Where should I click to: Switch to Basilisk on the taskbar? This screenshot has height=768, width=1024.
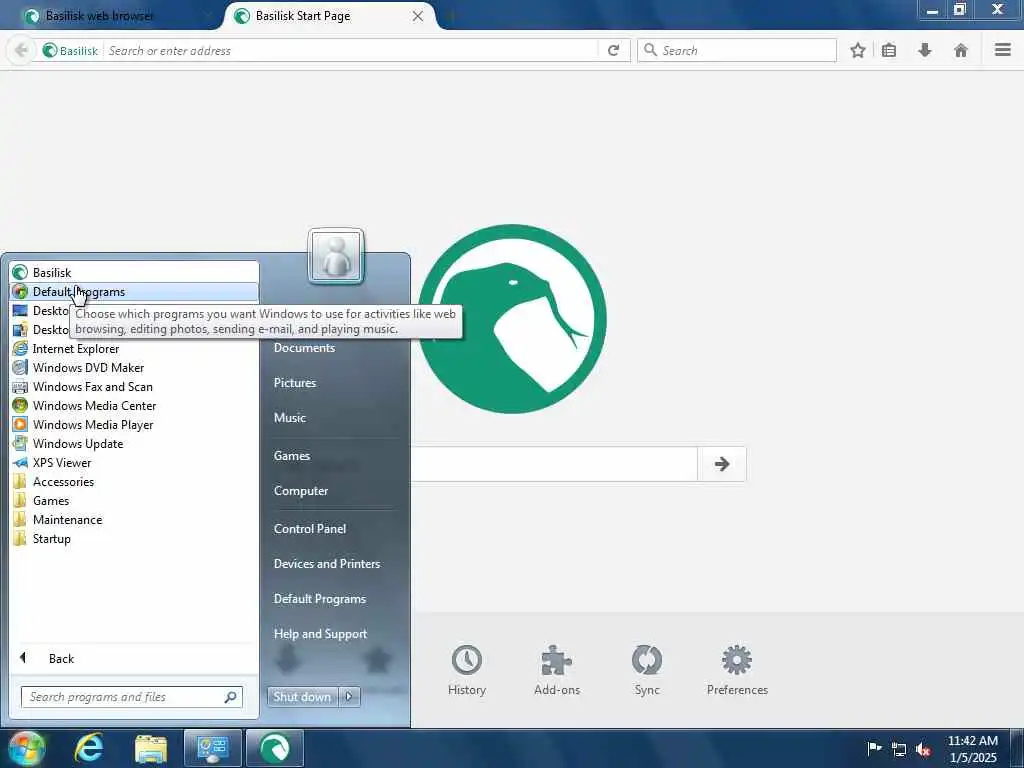(x=274, y=748)
